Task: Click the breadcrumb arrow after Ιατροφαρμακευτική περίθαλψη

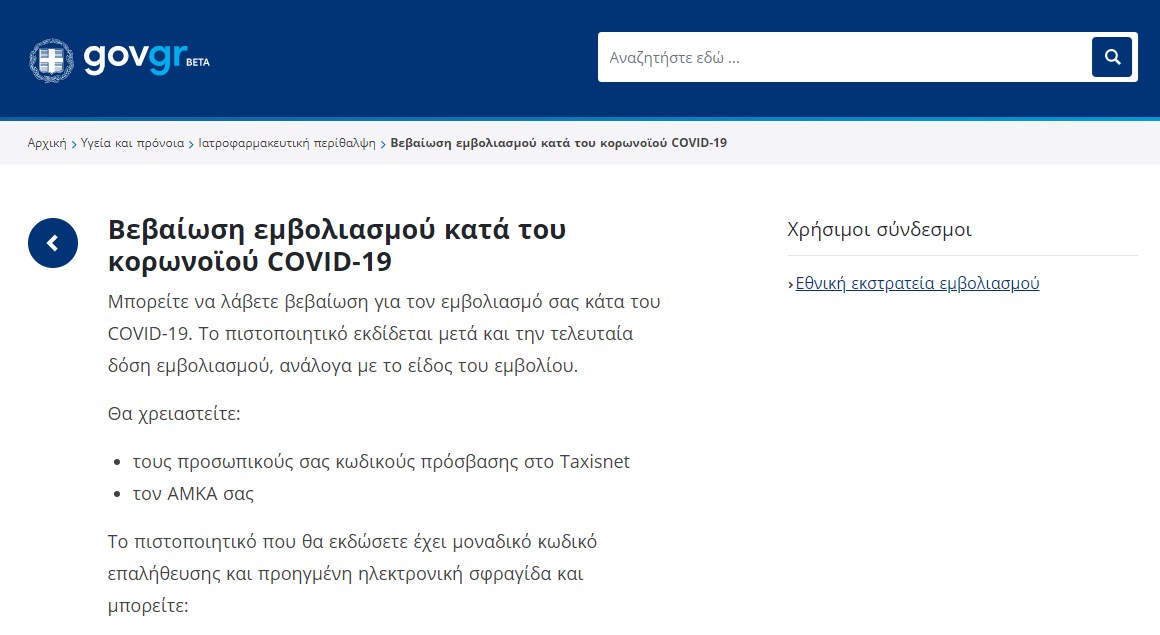Action: click(x=383, y=143)
